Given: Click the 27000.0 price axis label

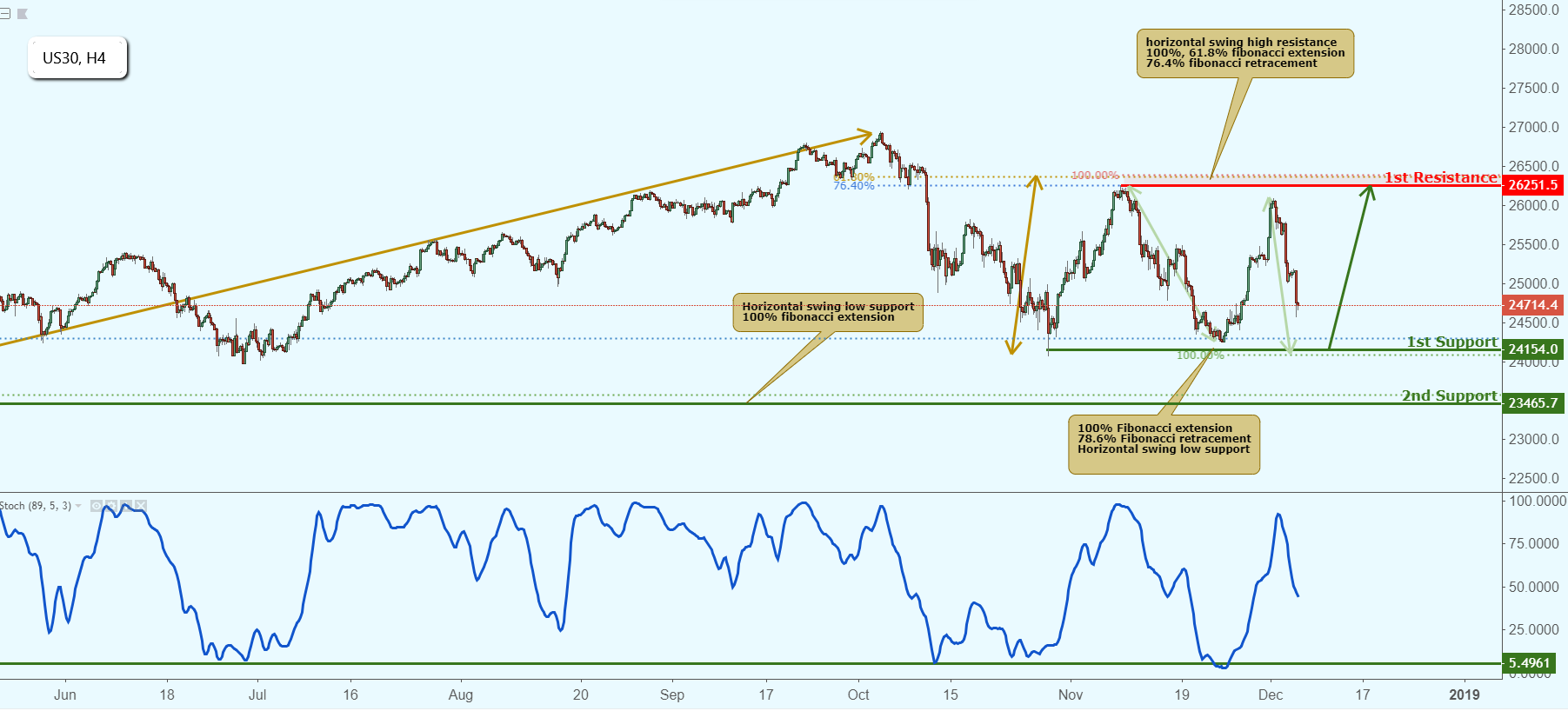Looking at the screenshot, I should click(x=1534, y=128).
